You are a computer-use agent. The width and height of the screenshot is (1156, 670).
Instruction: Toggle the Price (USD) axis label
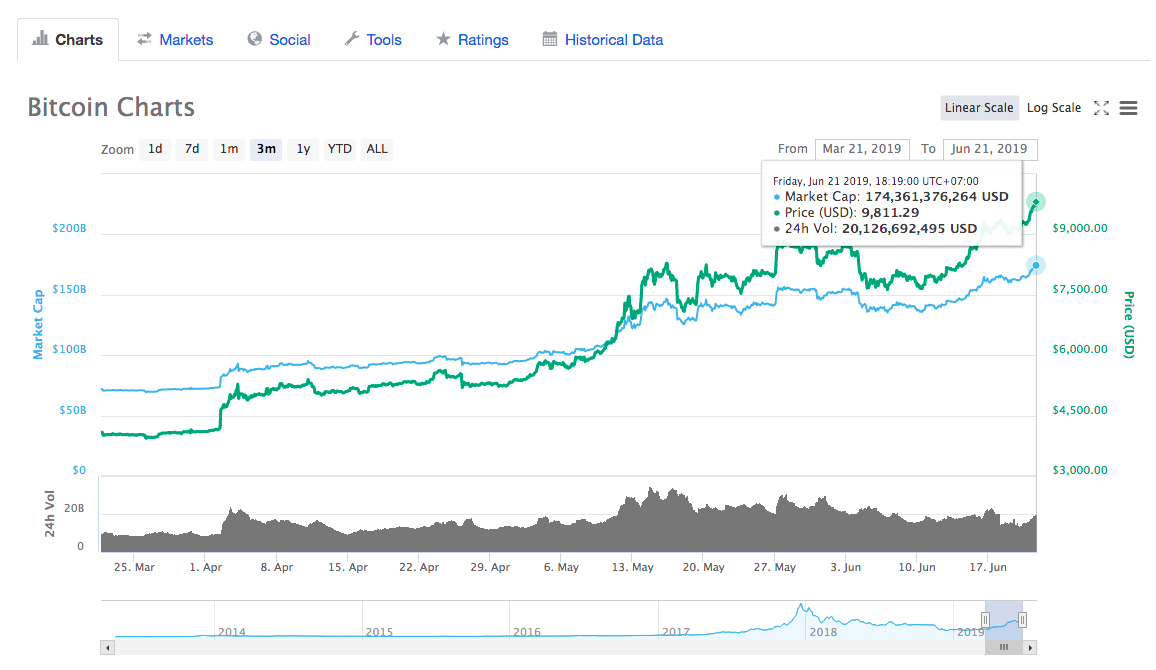[1128, 325]
